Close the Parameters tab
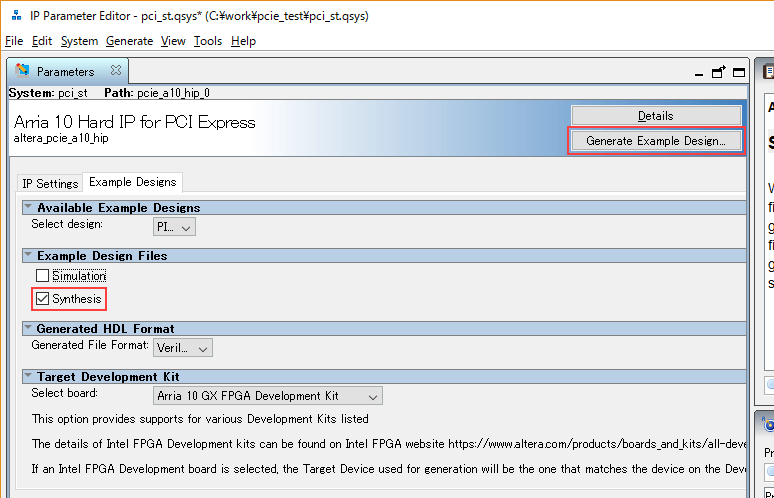The image size is (774, 498). 116,71
